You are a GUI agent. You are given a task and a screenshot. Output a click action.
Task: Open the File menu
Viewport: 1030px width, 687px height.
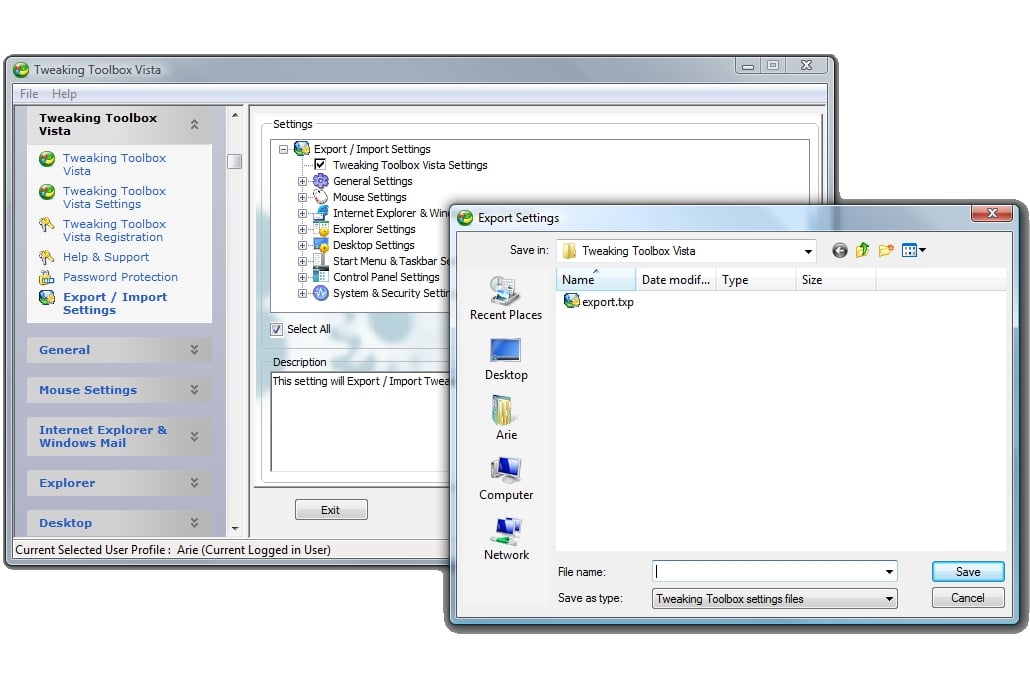click(x=27, y=93)
